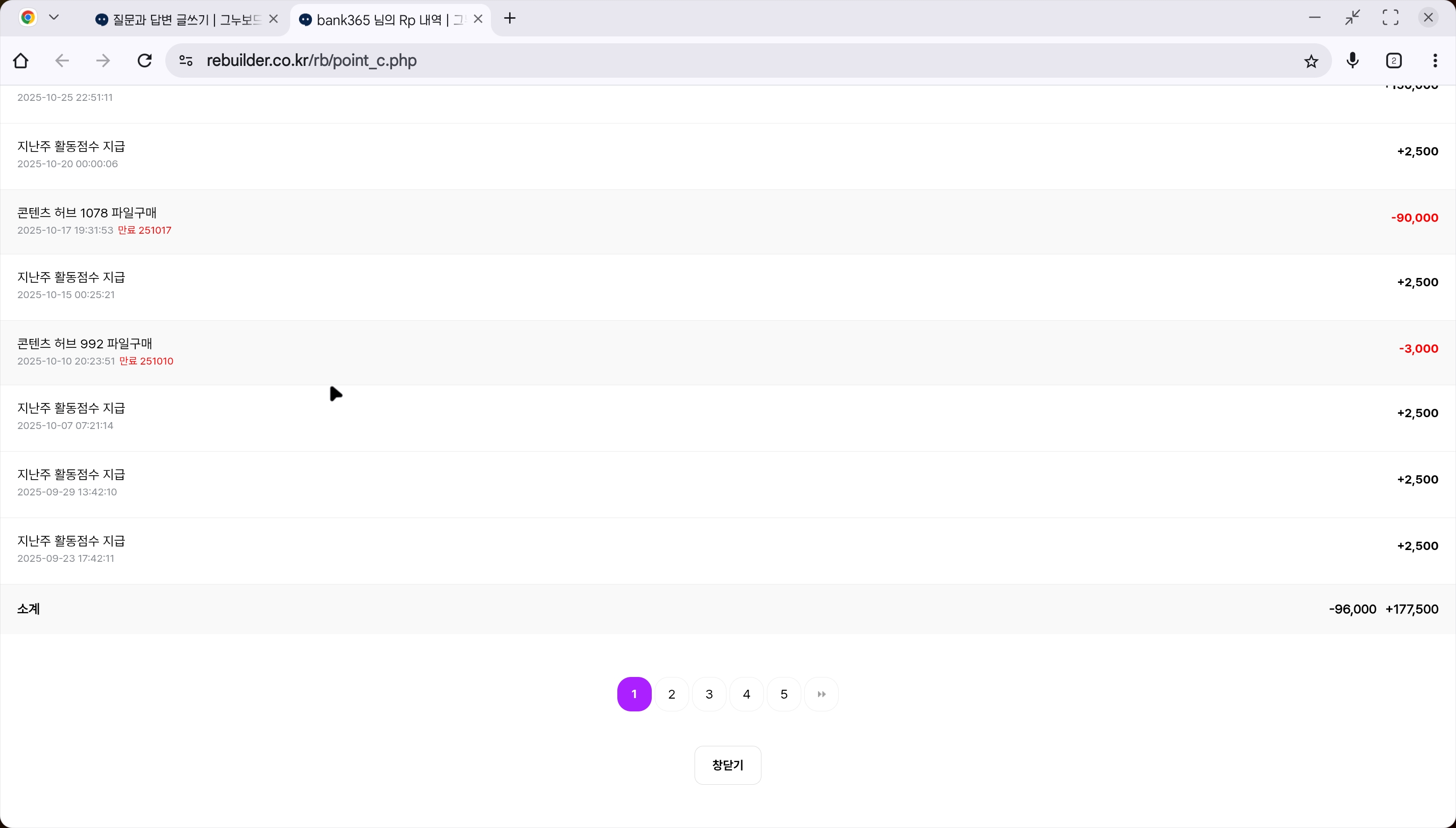Activate the voice search microphone
The height and width of the screenshot is (828, 1456).
pyautogui.click(x=1353, y=61)
